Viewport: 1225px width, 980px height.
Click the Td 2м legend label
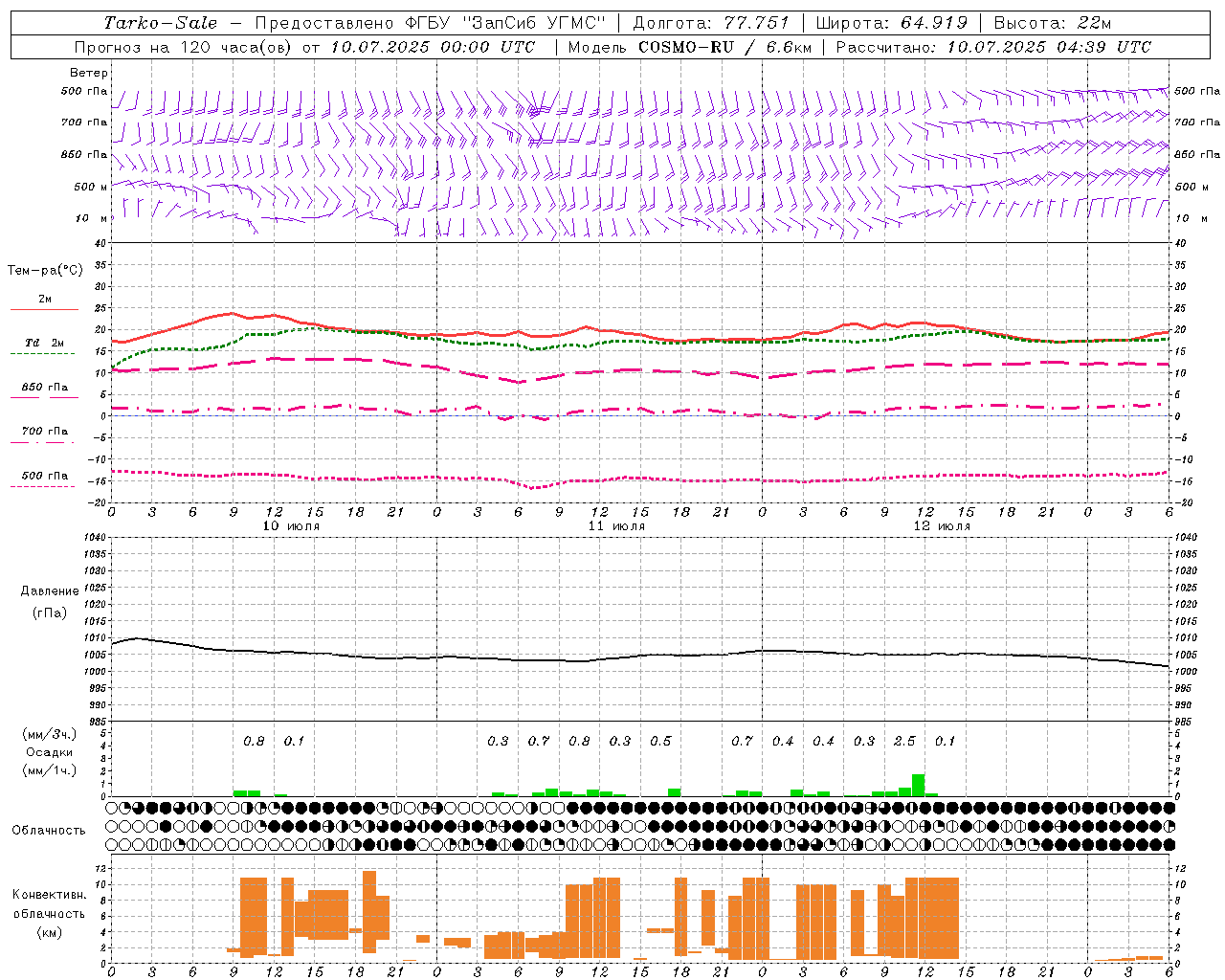pos(44,343)
